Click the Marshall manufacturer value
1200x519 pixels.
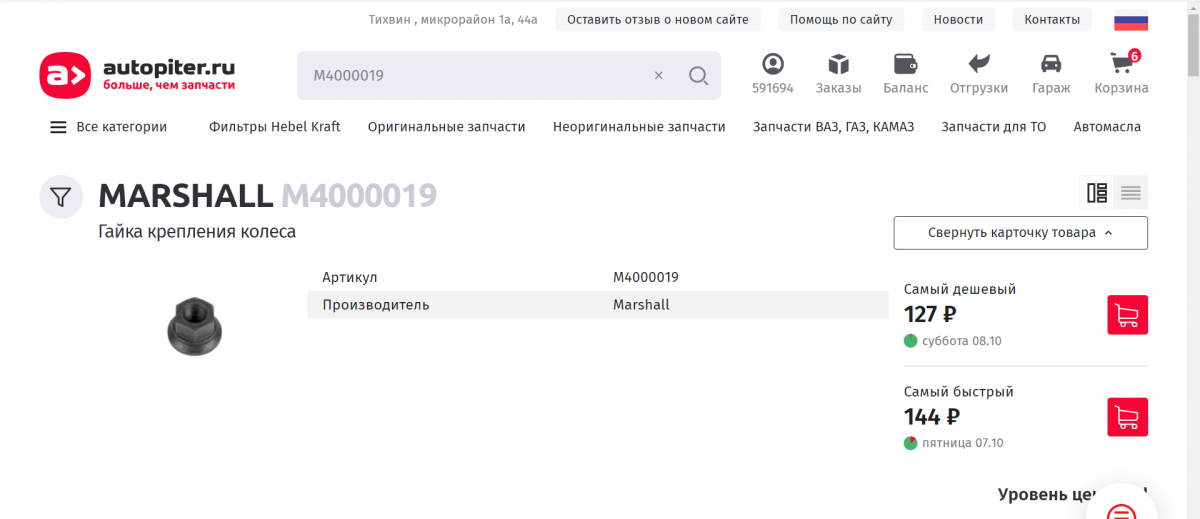641,305
